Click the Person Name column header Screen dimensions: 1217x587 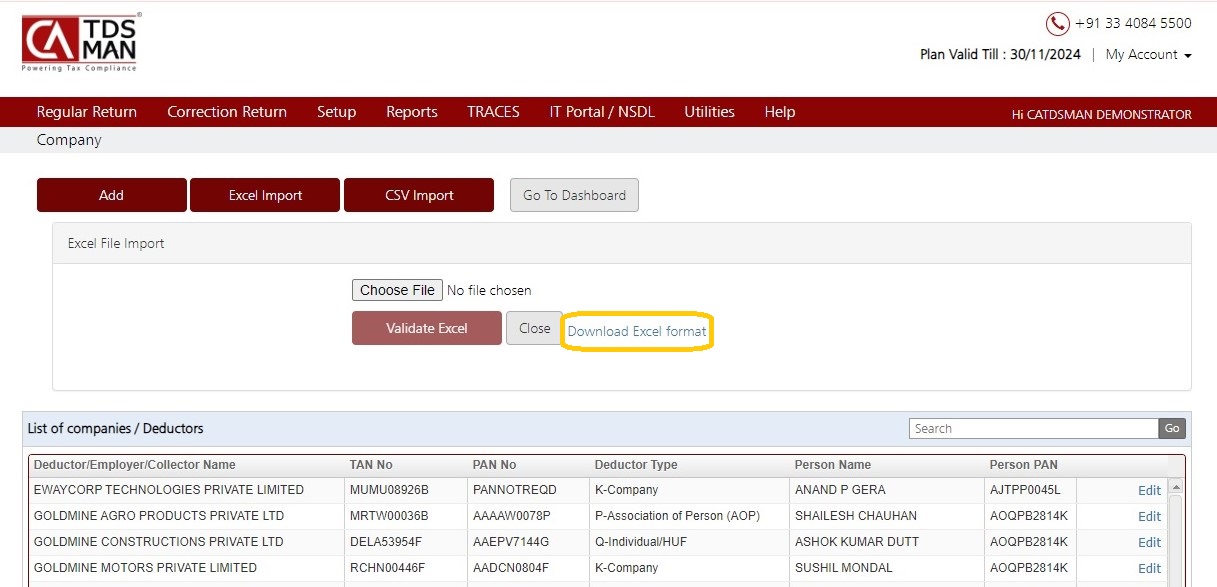coord(833,465)
